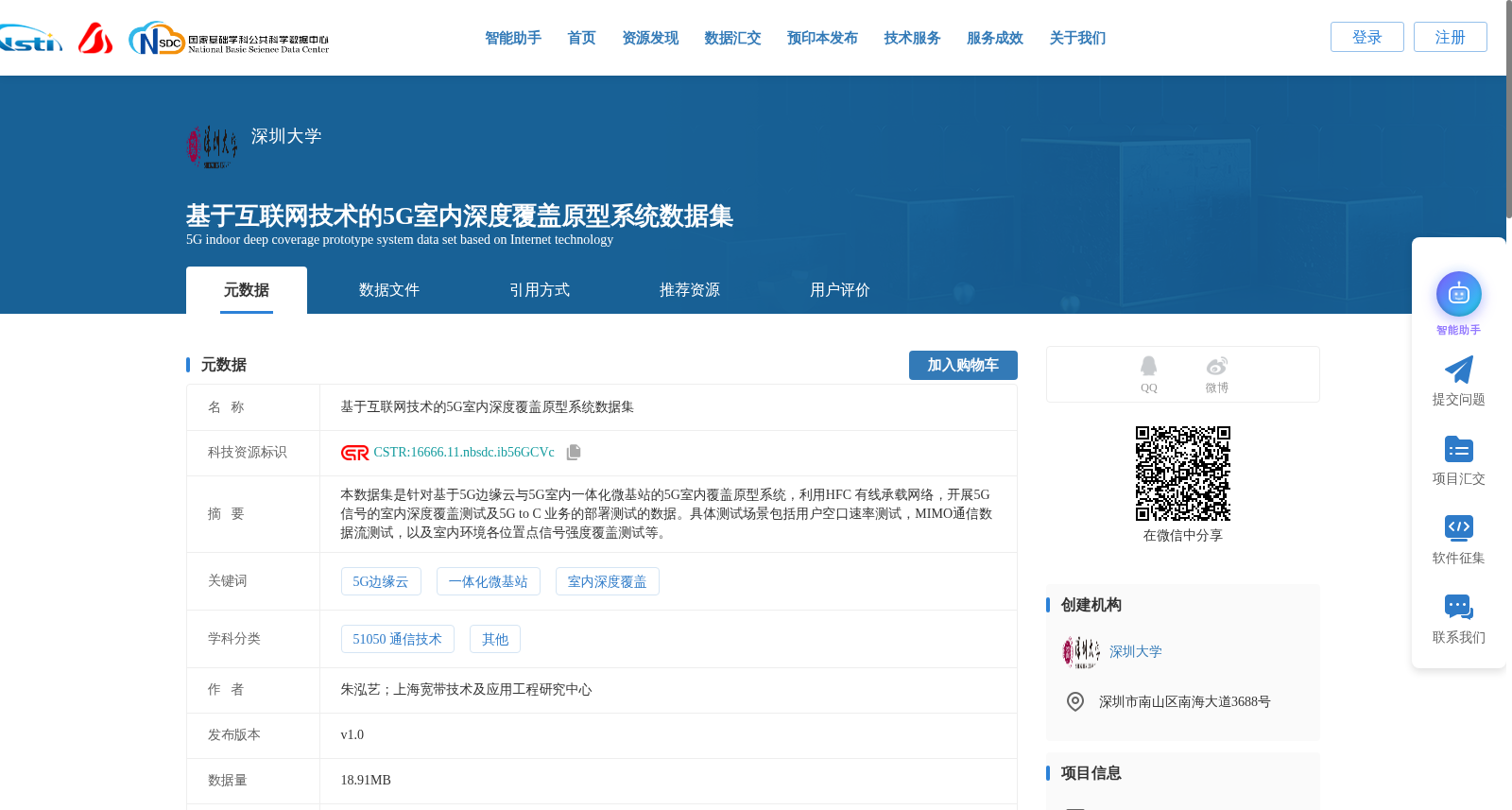
Task: Click the 摘要 paragraph starting 本数据集是针对
Action: (x=666, y=514)
